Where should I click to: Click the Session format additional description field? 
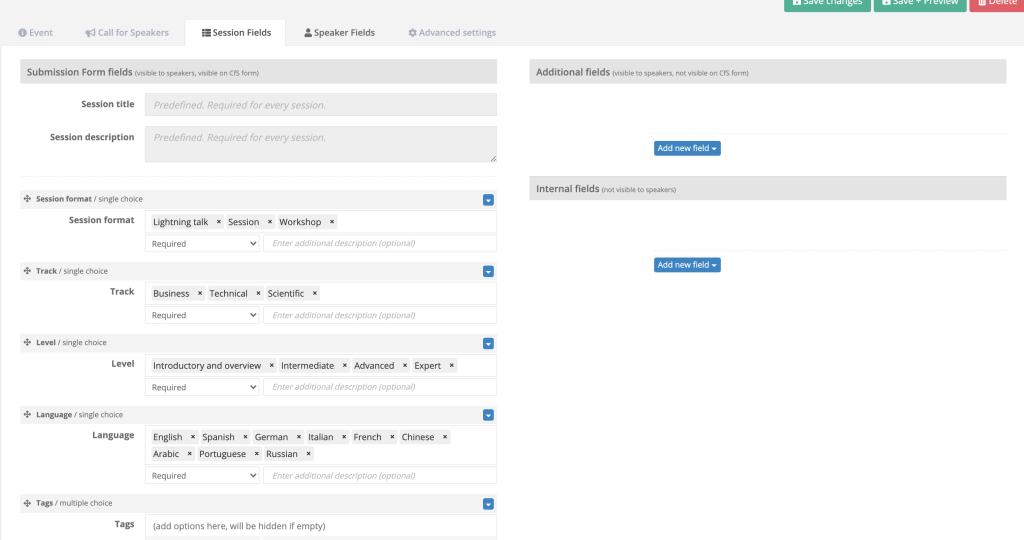pos(379,243)
